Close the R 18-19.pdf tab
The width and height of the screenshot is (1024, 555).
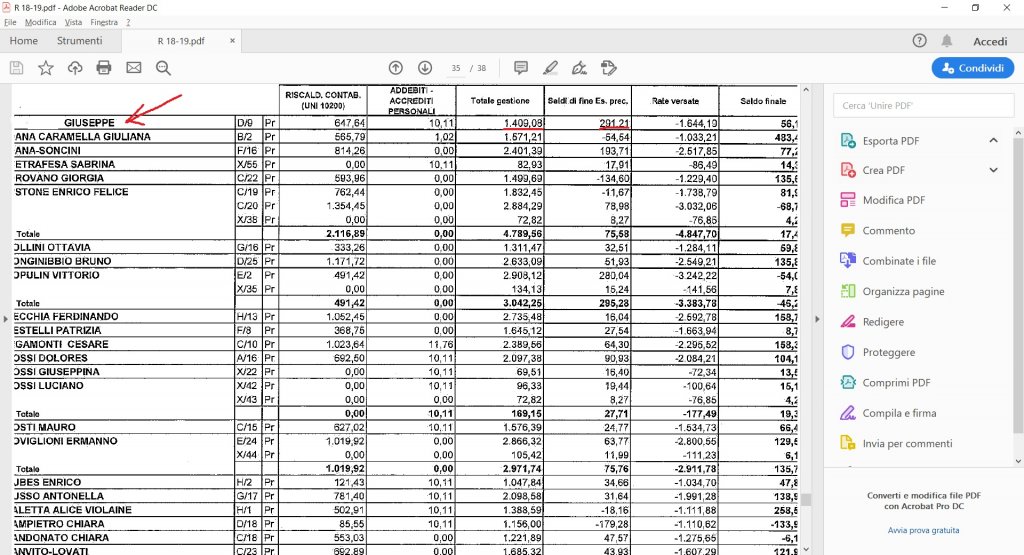click(232, 40)
